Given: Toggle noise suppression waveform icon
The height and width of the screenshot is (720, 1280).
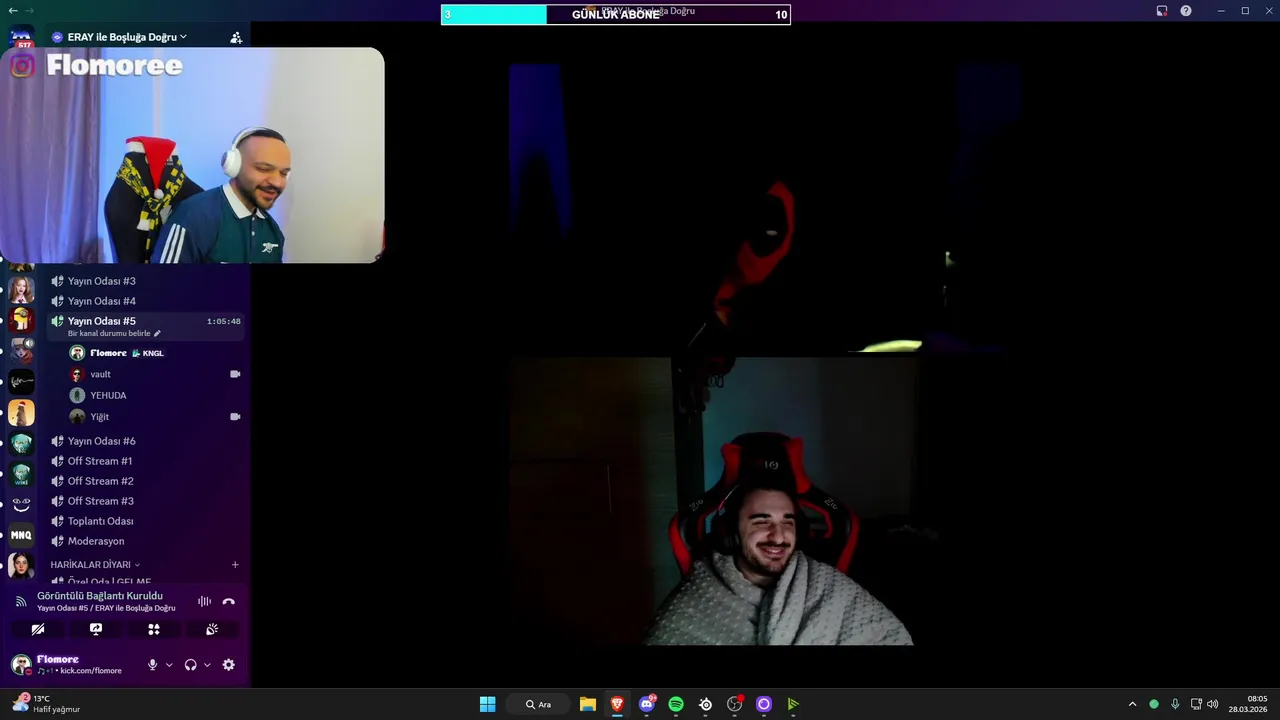Looking at the screenshot, I should pyautogui.click(x=204, y=601).
